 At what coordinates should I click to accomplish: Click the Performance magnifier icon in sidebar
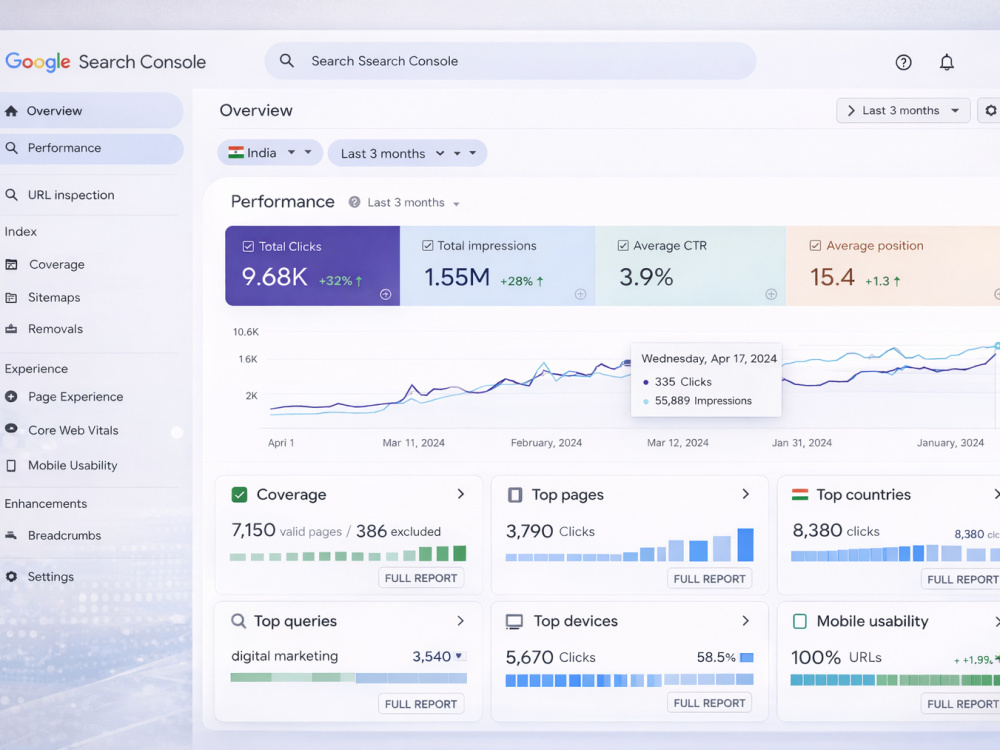coord(11,148)
